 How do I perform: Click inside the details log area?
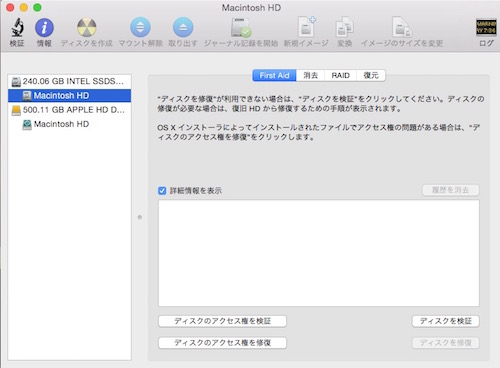(319, 253)
